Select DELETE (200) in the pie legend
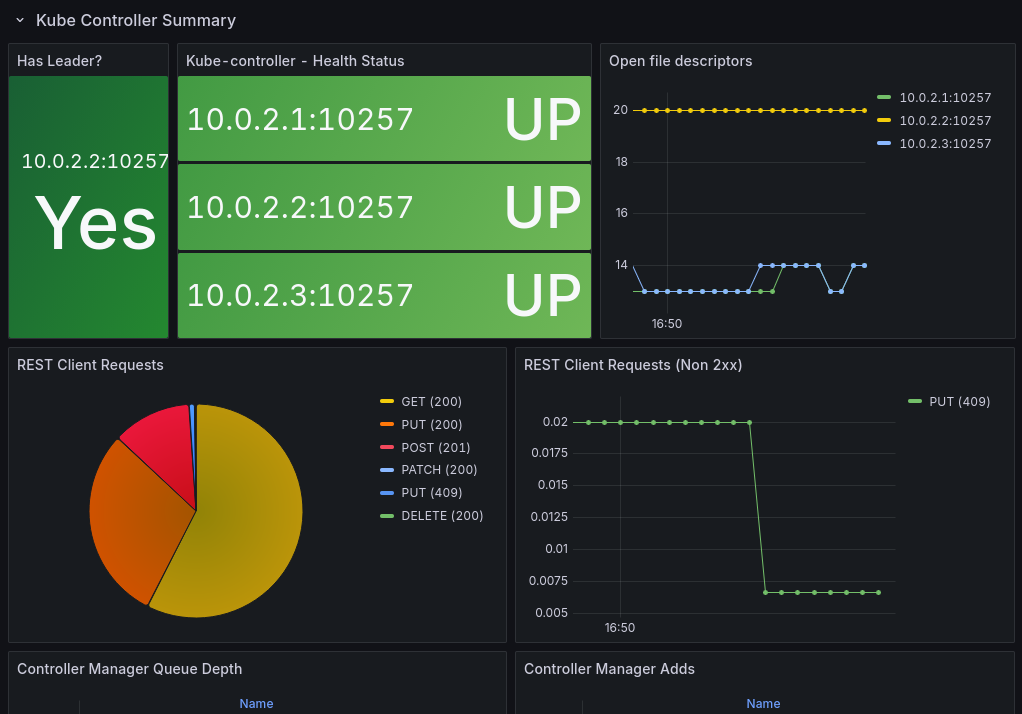Screen dimensions: 1022x714 click(x=442, y=515)
